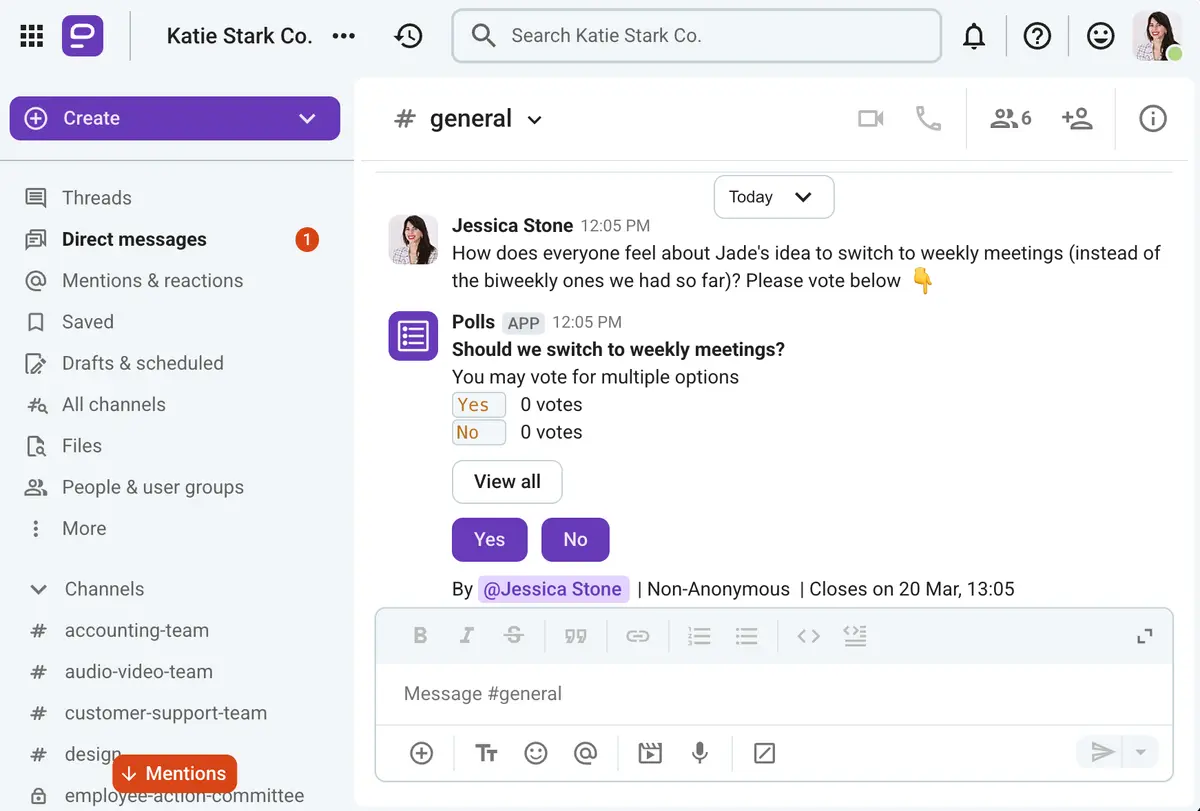The height and width of the screenshot is (811, 1200).
Task: Start an audio call with phone icon
Action: 928,119
